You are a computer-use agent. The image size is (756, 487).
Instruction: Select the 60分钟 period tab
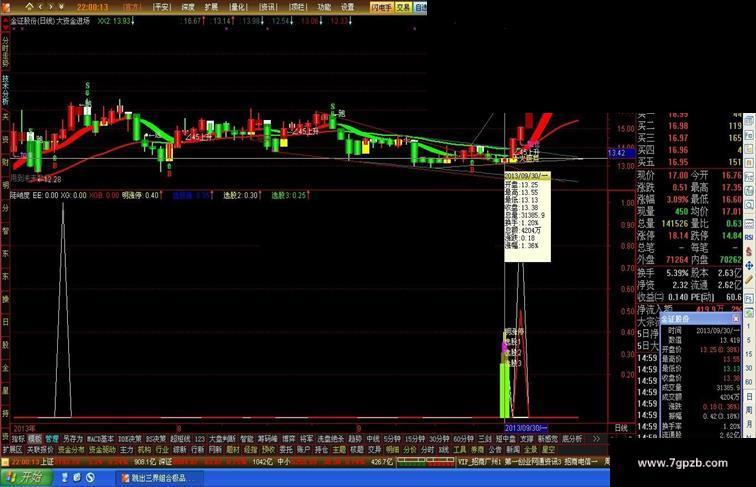[x=463, y=439]
